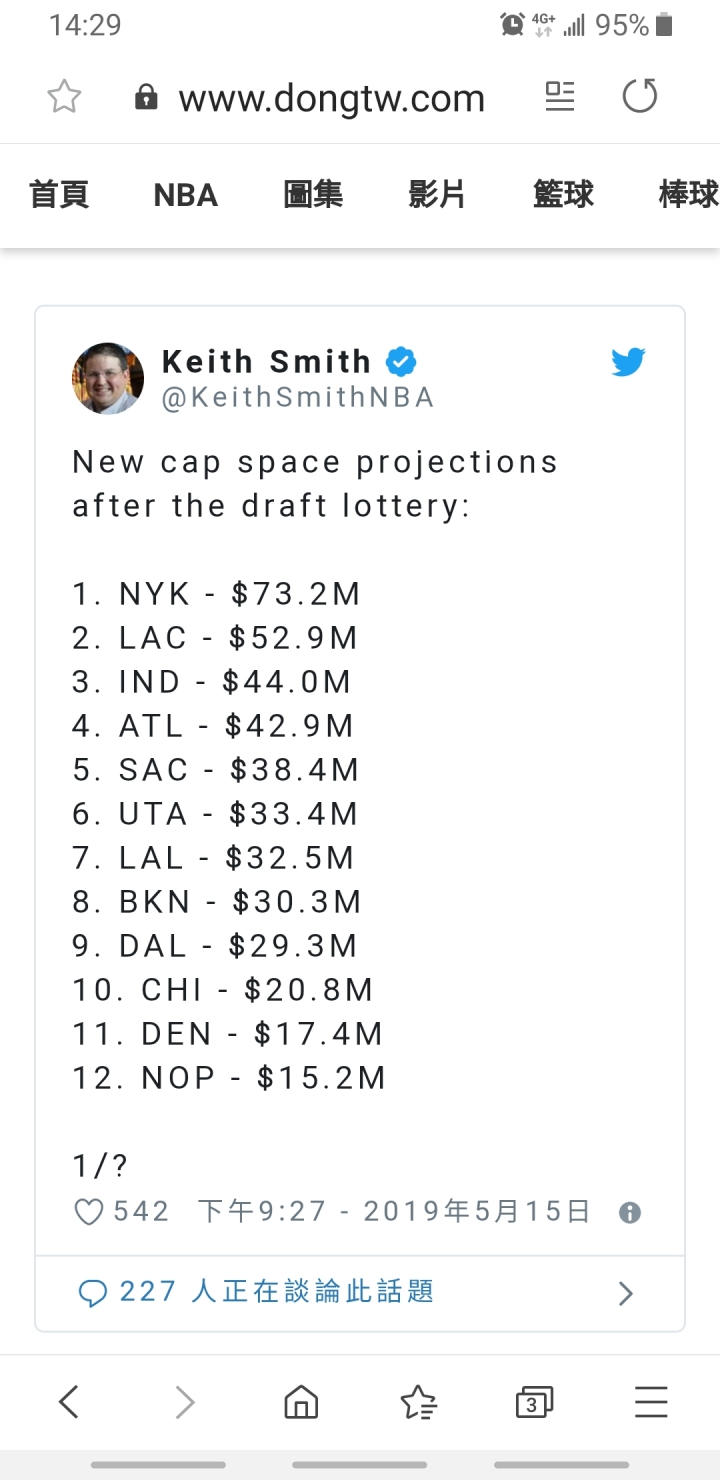720x1480 pixels.
Task: Open the bookmarks list star icon
Action: 418,1402
